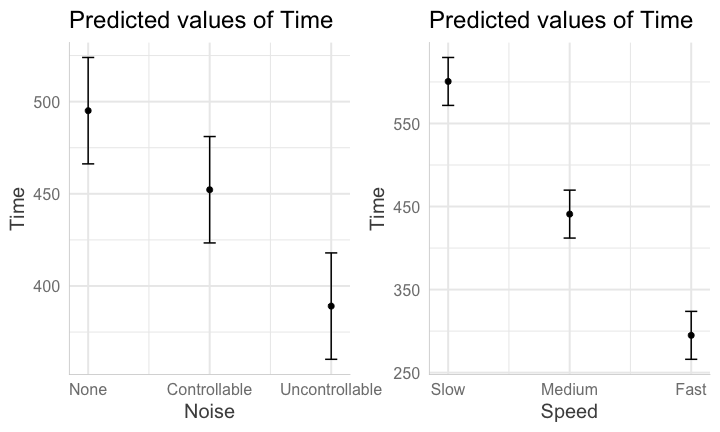The image size is (720, 432).
Task: Click the "Medium" x-axis tick label
Action: pos(569,389)
